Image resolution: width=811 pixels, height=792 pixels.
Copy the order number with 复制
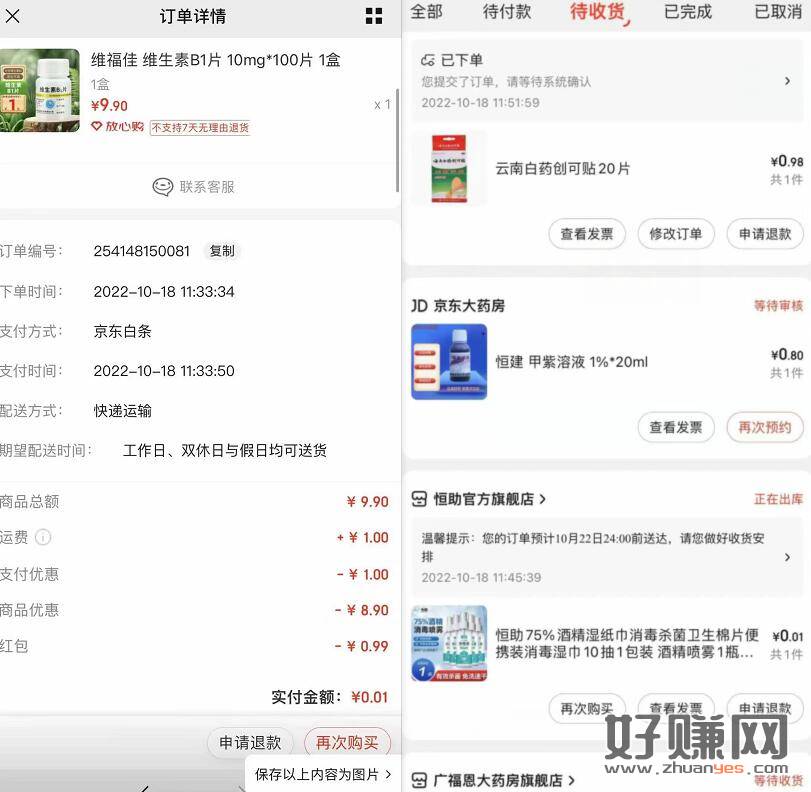222,251
